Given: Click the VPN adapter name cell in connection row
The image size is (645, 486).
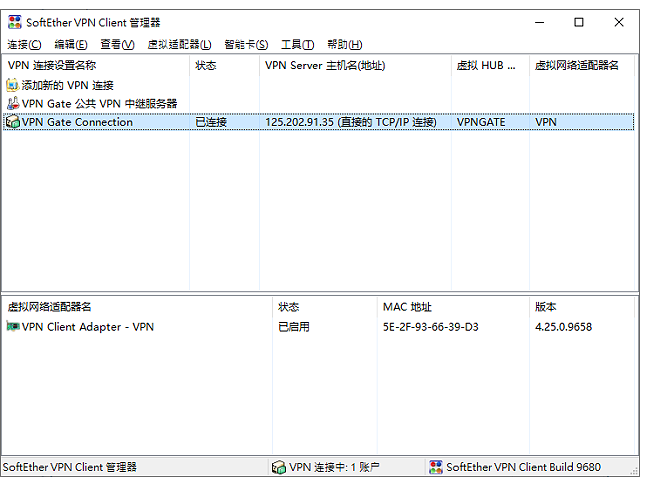Looking at the screenshot, I should tap(546, 122).
